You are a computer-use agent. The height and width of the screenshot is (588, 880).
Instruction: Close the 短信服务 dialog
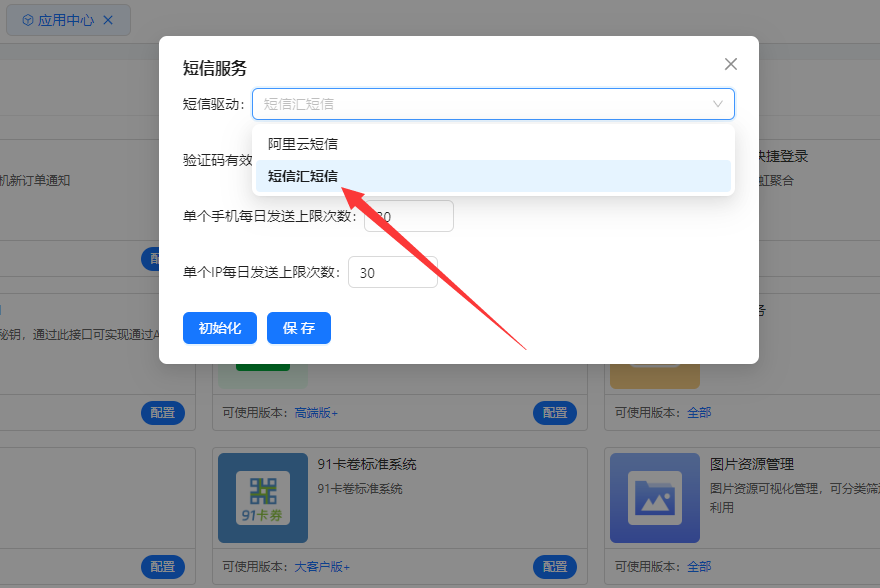(x=730, y=64)
